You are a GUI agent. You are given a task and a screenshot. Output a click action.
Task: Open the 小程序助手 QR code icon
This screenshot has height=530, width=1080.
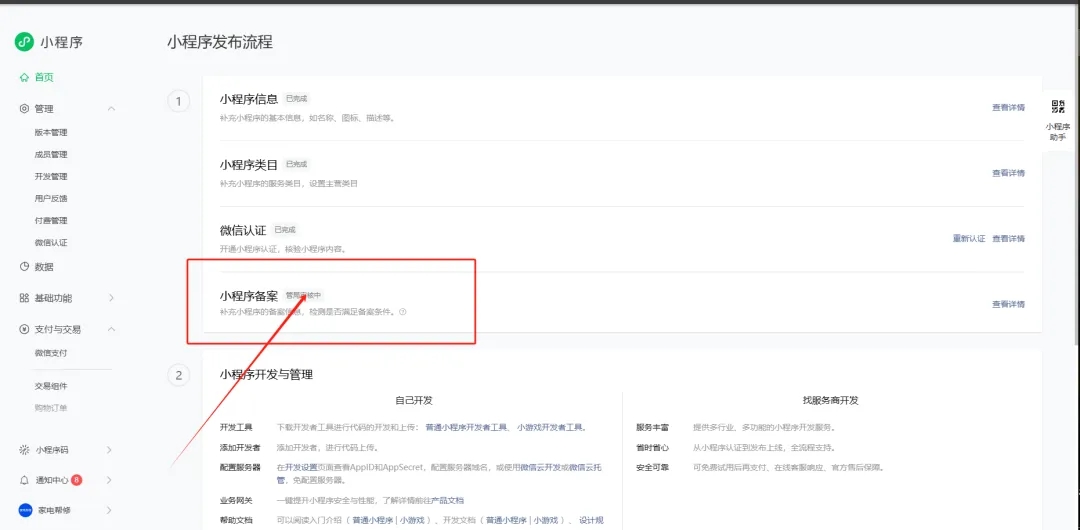1057,108
